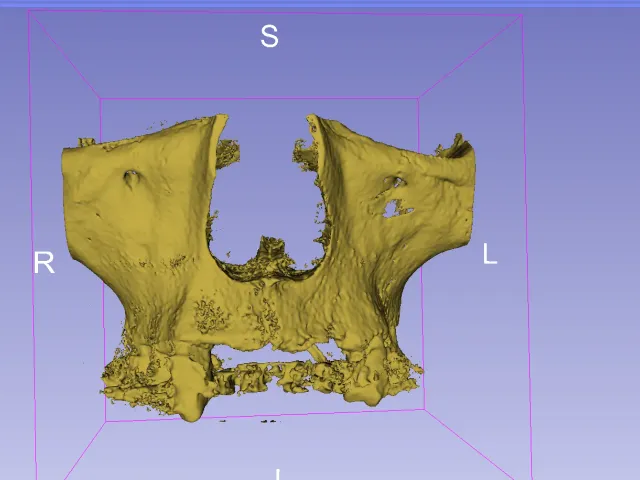This screenshot has height=480, width=640.
Task: Click the top-left corner of the magenta bounding box
Action: (x=29, y=11)
